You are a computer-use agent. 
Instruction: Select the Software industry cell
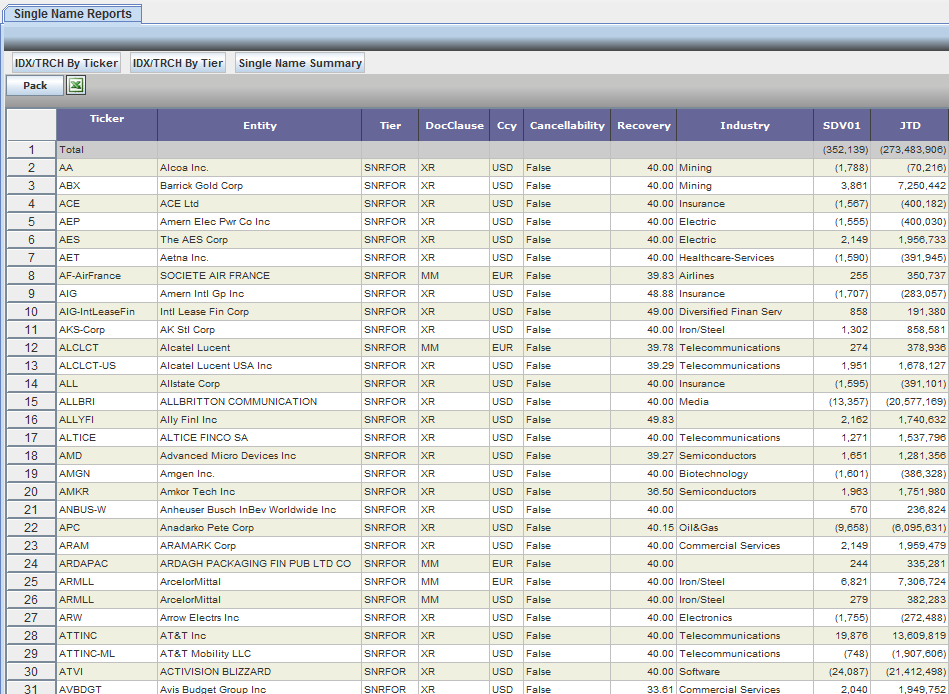pyautogui.click(x=745, y=672)
